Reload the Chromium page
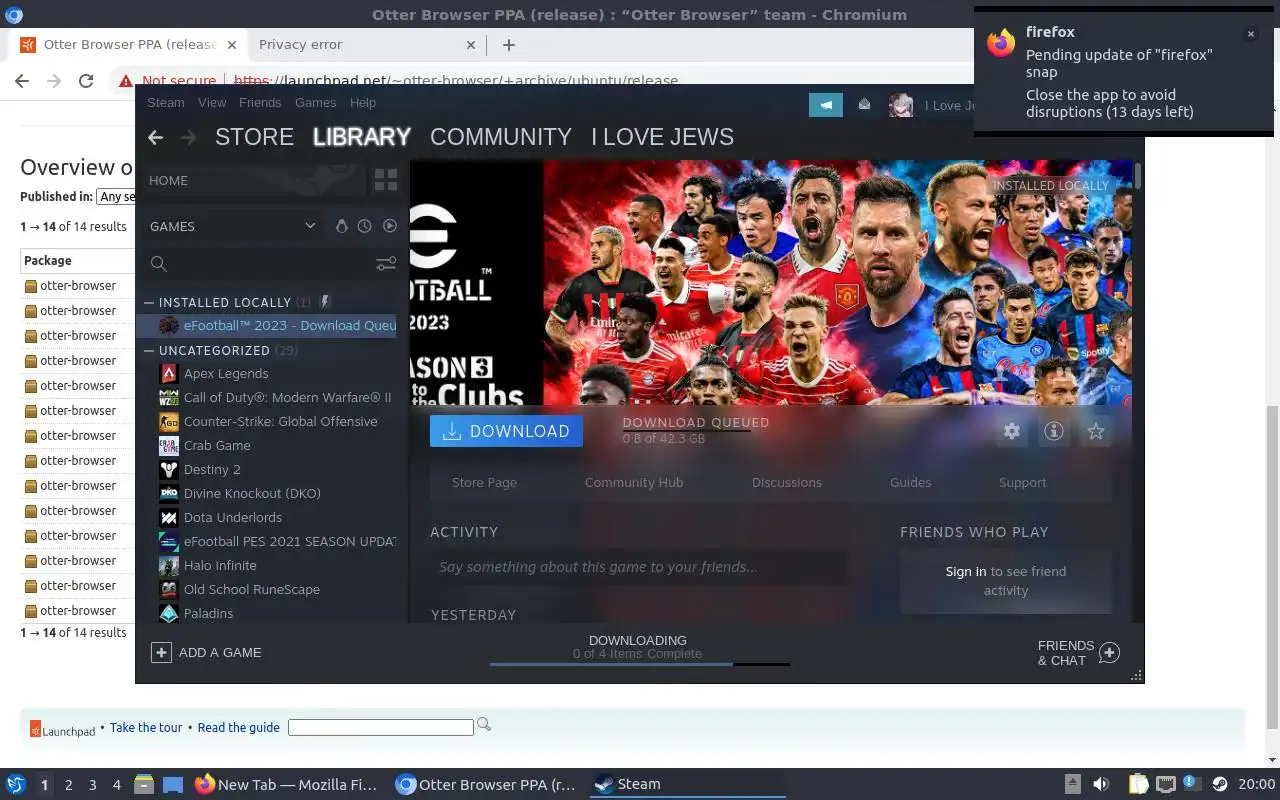Viewport: 1280px width, 800px height. click(86, 81)
